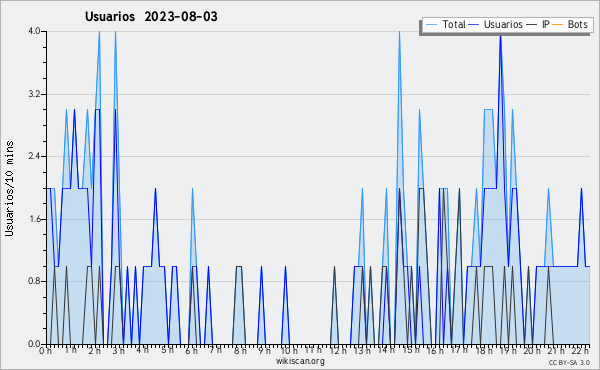
Task: Click the 'wikiscan.org' text below axis
Action: [300, 361]
